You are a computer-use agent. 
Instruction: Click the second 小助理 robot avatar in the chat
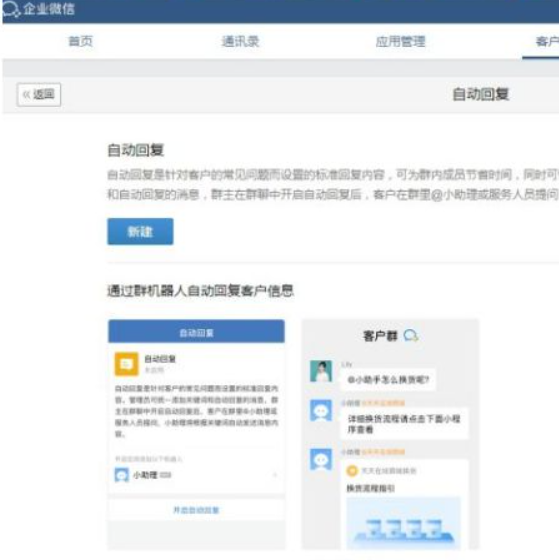point(321,460)
